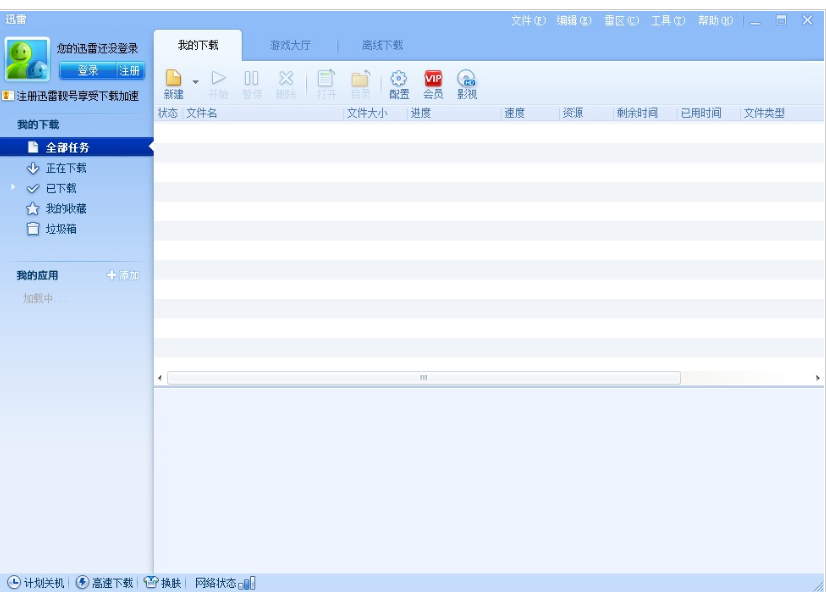Sort by the 文件类型 column header

point(782,113)
